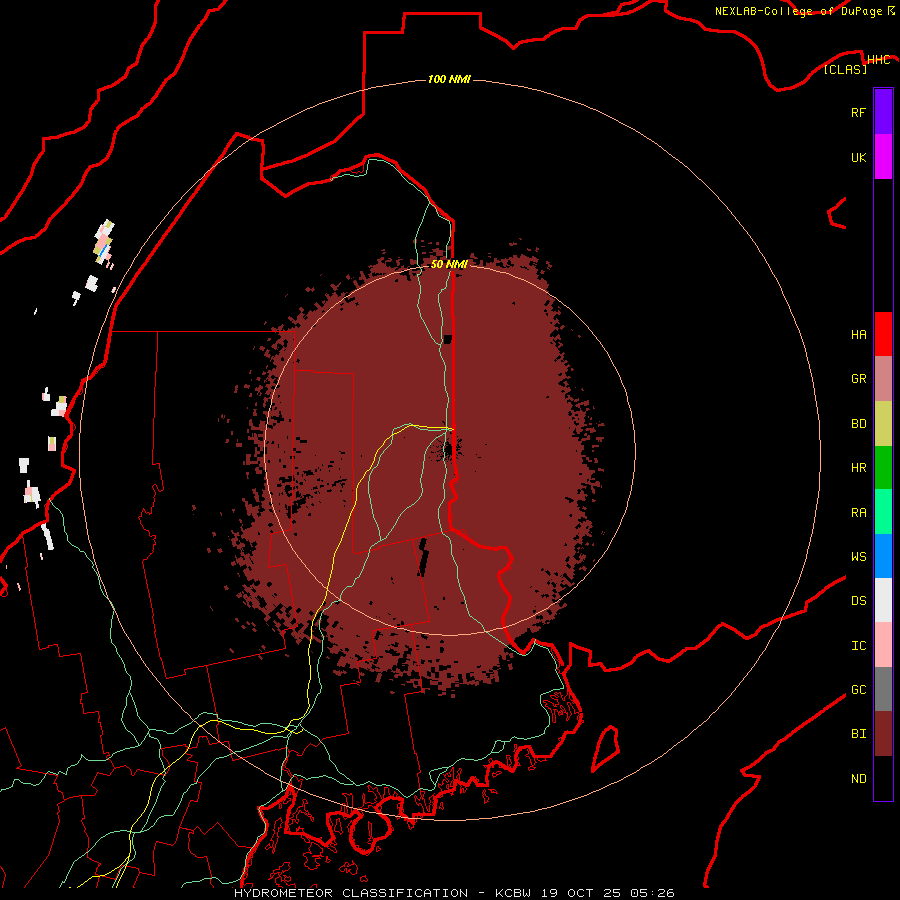Click the DS legend label

tap(858, 601)
